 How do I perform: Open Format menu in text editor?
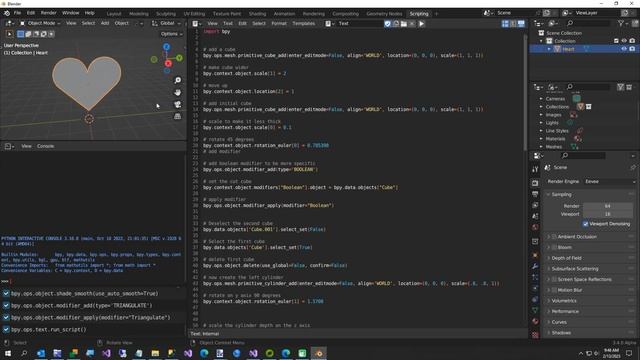[279, 24]
